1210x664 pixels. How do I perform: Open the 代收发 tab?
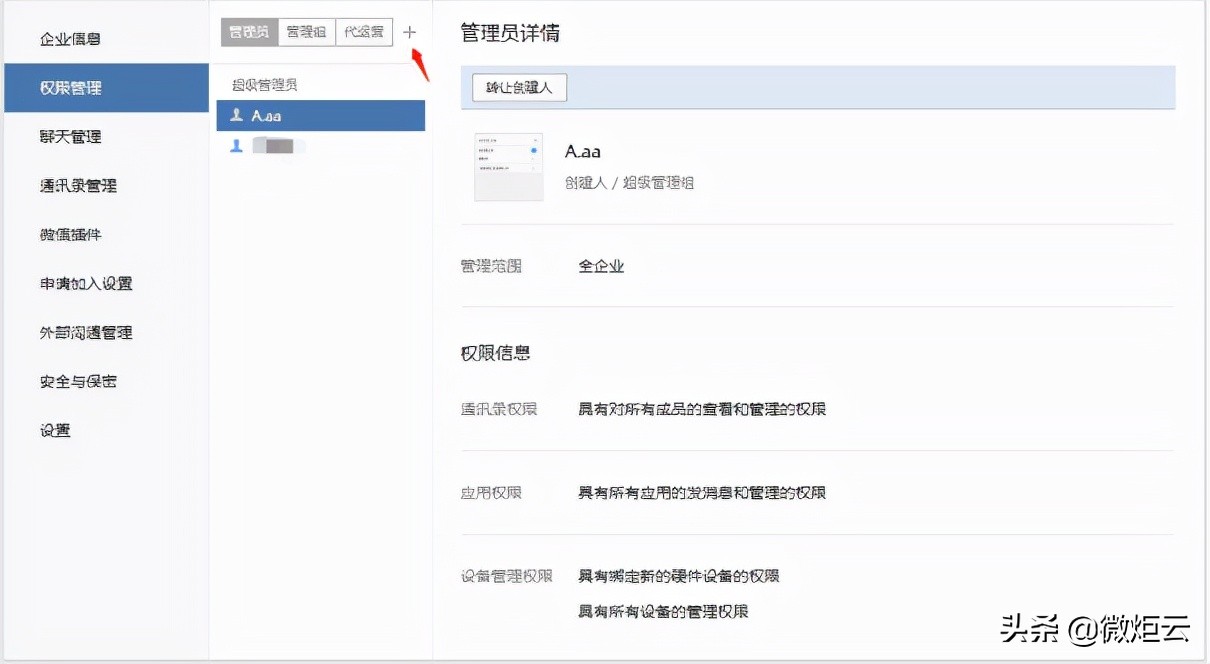[x=363, y=31]
